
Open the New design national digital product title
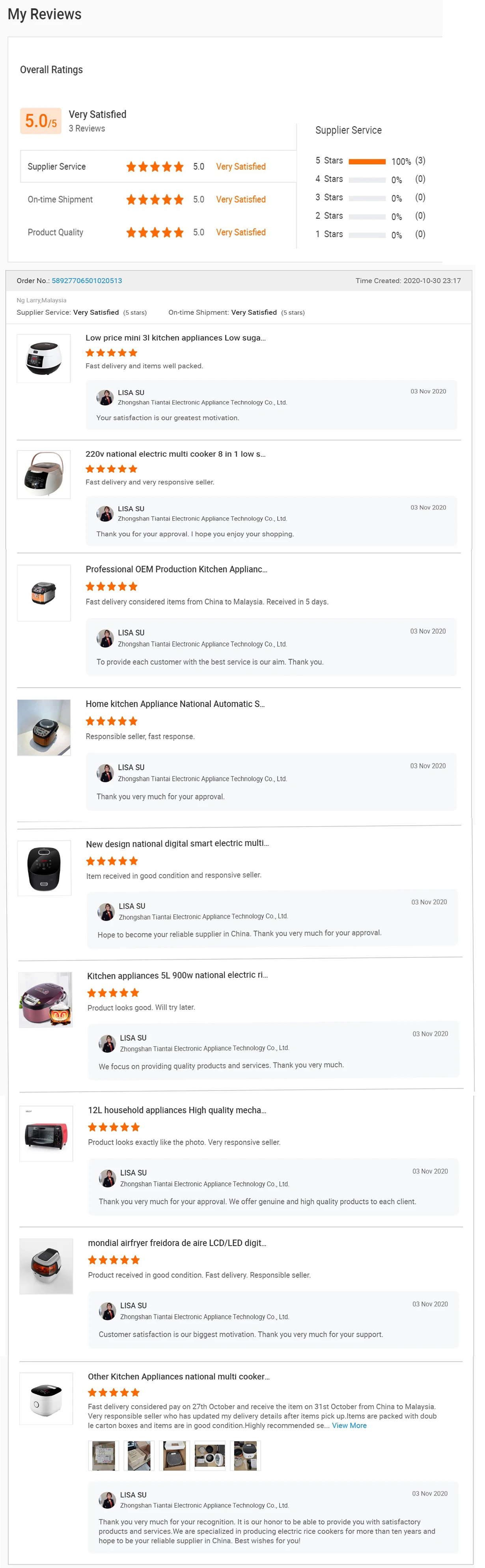pos(177,843)
